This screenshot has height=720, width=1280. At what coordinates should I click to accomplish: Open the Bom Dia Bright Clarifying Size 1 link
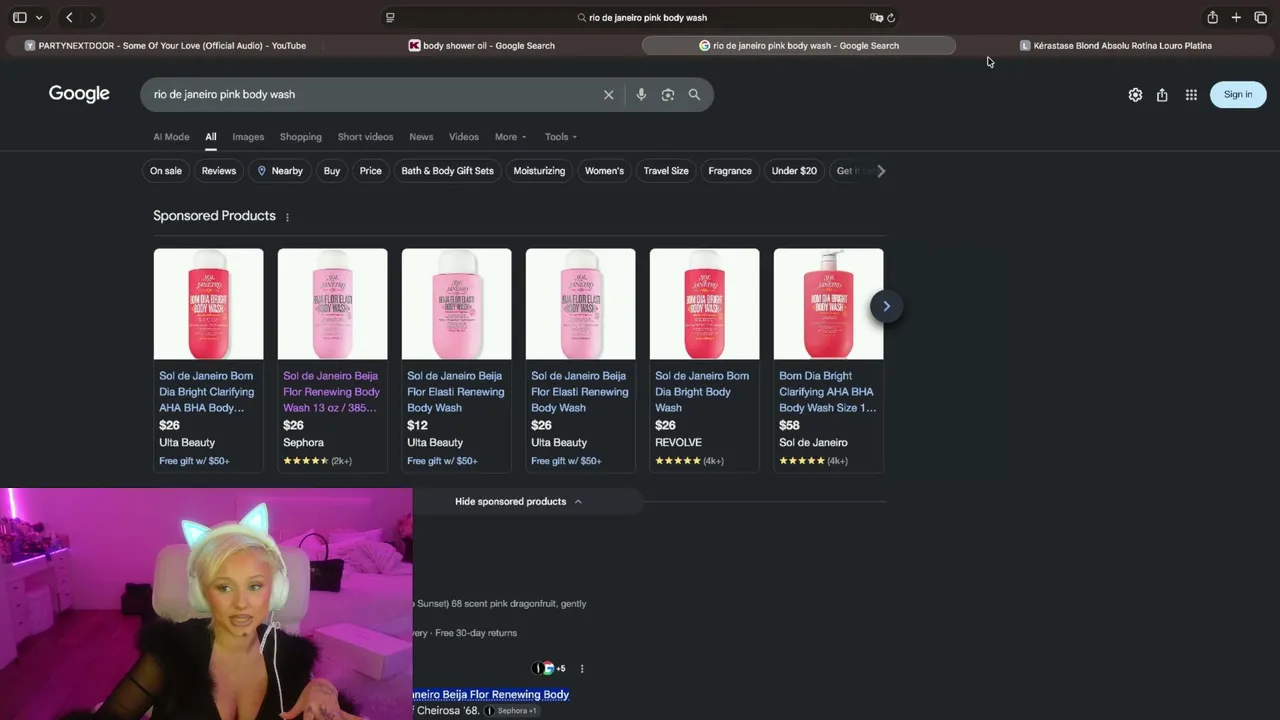click(x=828, y=392)
